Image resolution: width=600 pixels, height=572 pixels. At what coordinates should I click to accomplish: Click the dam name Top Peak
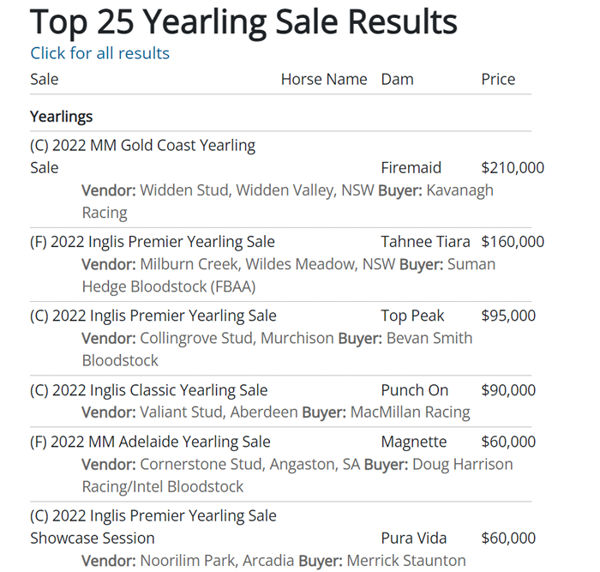tap(413, 316)
